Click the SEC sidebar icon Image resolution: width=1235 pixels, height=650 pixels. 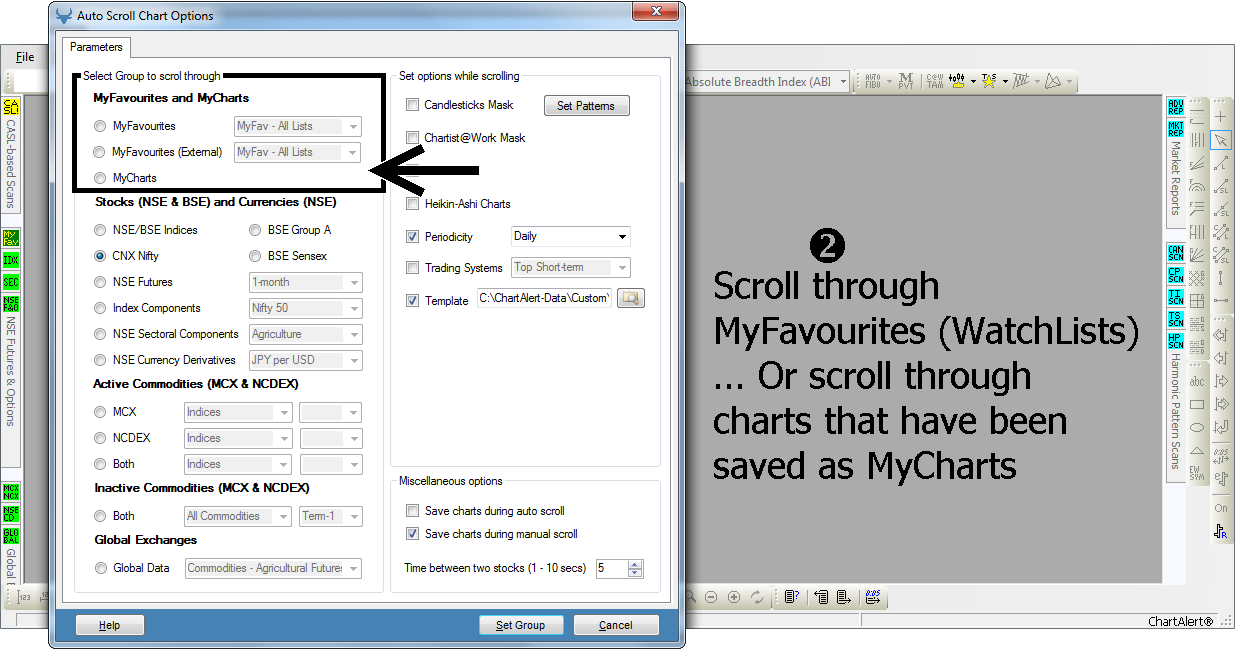[x=12, y=282]
